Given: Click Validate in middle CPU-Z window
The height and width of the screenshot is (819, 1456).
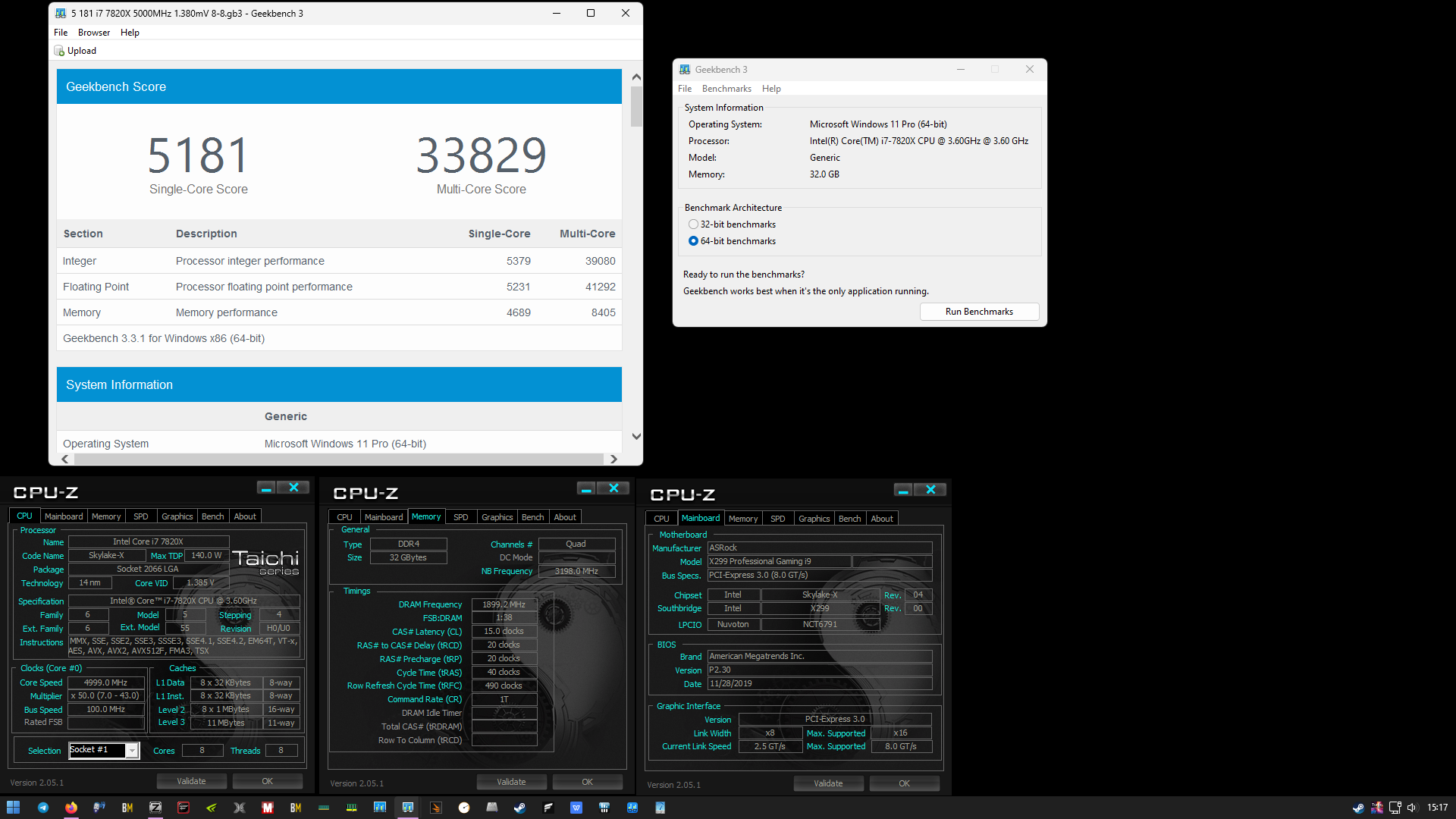Looking at the screenshot, I should pyautogui.click(x=511, y=782).
